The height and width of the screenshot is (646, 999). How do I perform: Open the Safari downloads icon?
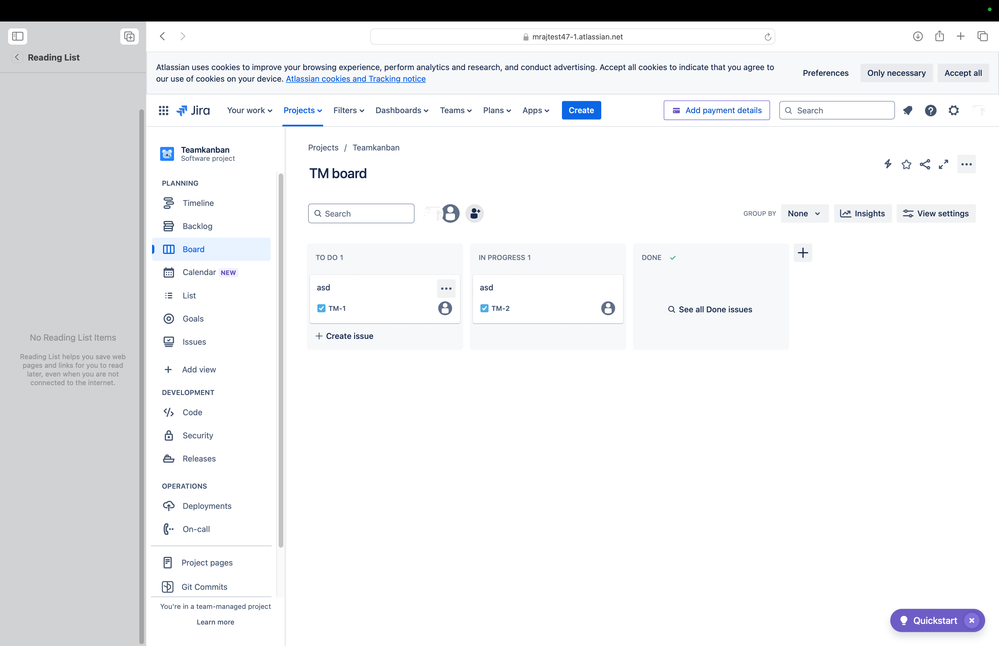tap(917, 36)
